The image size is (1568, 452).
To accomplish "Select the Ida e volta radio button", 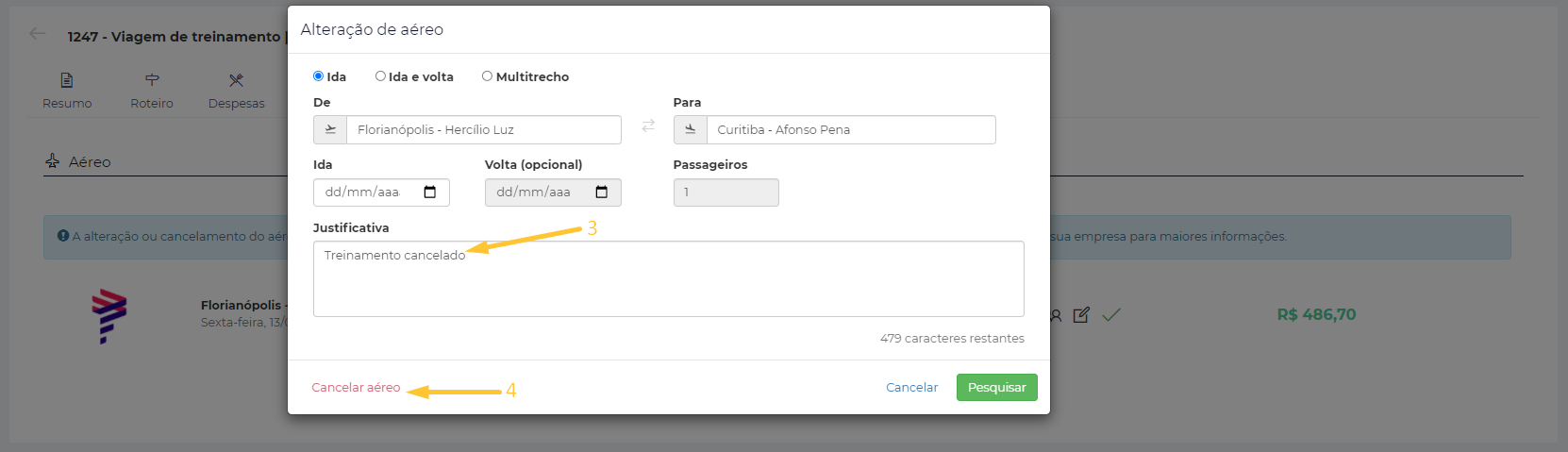I will click(380, 76).
